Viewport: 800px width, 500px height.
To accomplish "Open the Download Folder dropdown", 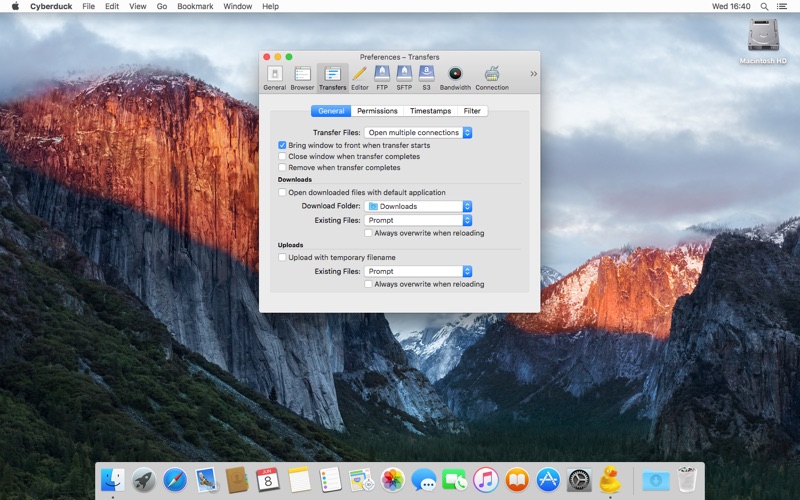I will 418,206.
